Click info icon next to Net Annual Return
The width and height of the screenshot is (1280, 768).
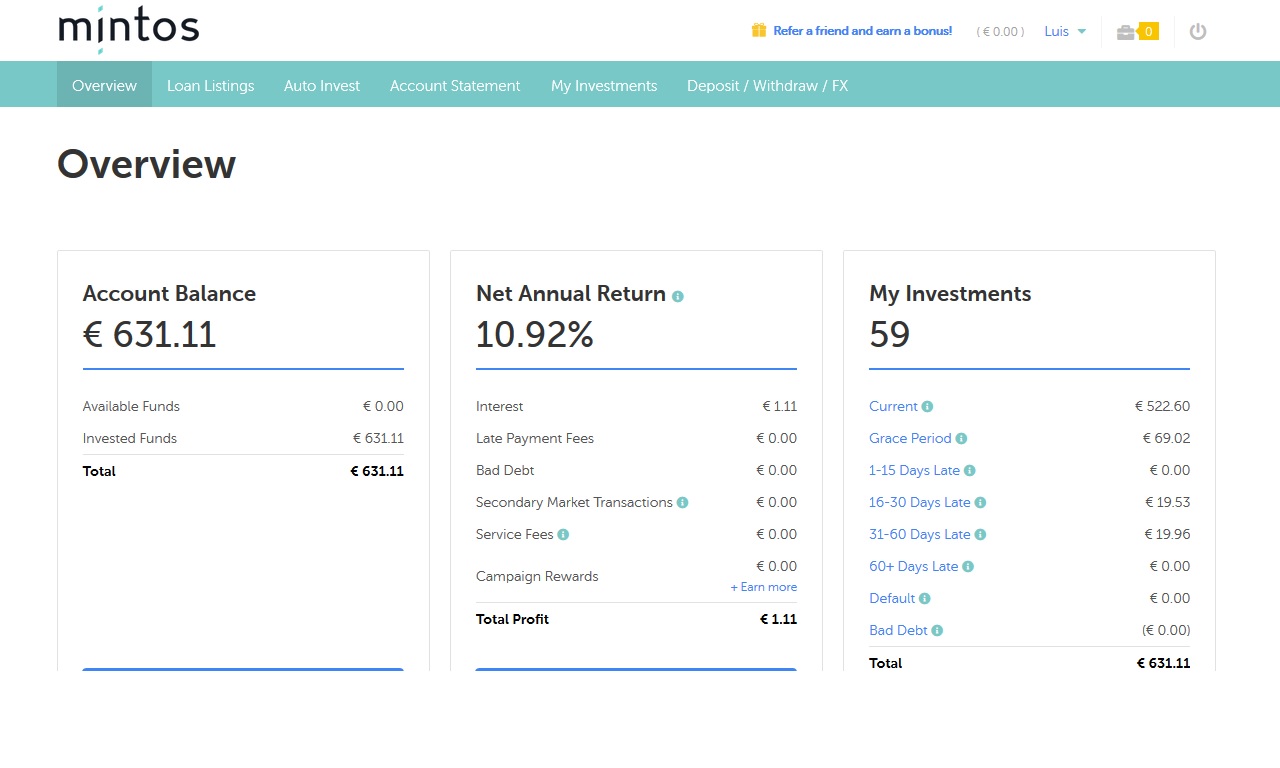[x=678, y=297]
